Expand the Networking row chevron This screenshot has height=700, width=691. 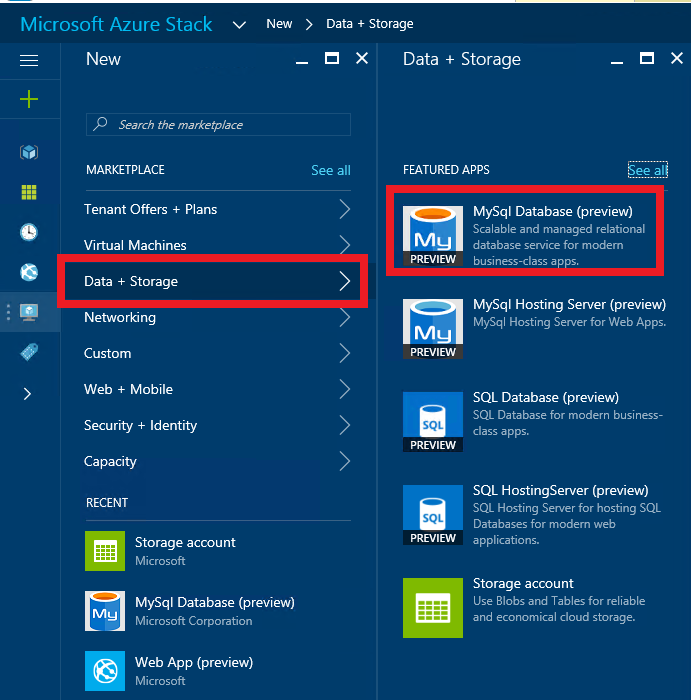tap(345, 317)
